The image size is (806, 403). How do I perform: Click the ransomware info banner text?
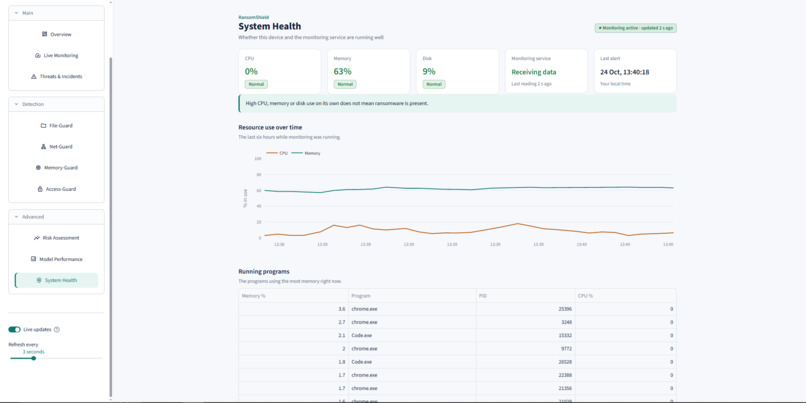(337, 103)
